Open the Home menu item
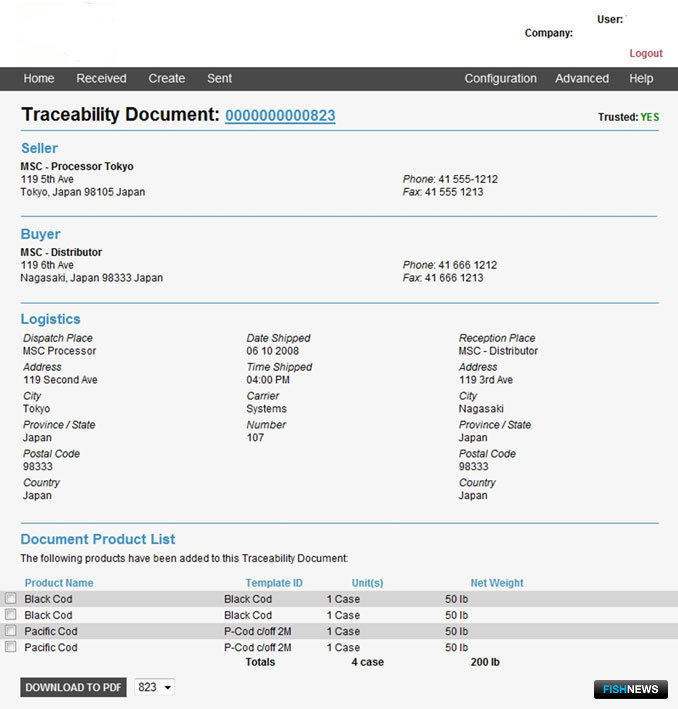The height and width of the screenshot is (709, 678). tap(39, 79)
